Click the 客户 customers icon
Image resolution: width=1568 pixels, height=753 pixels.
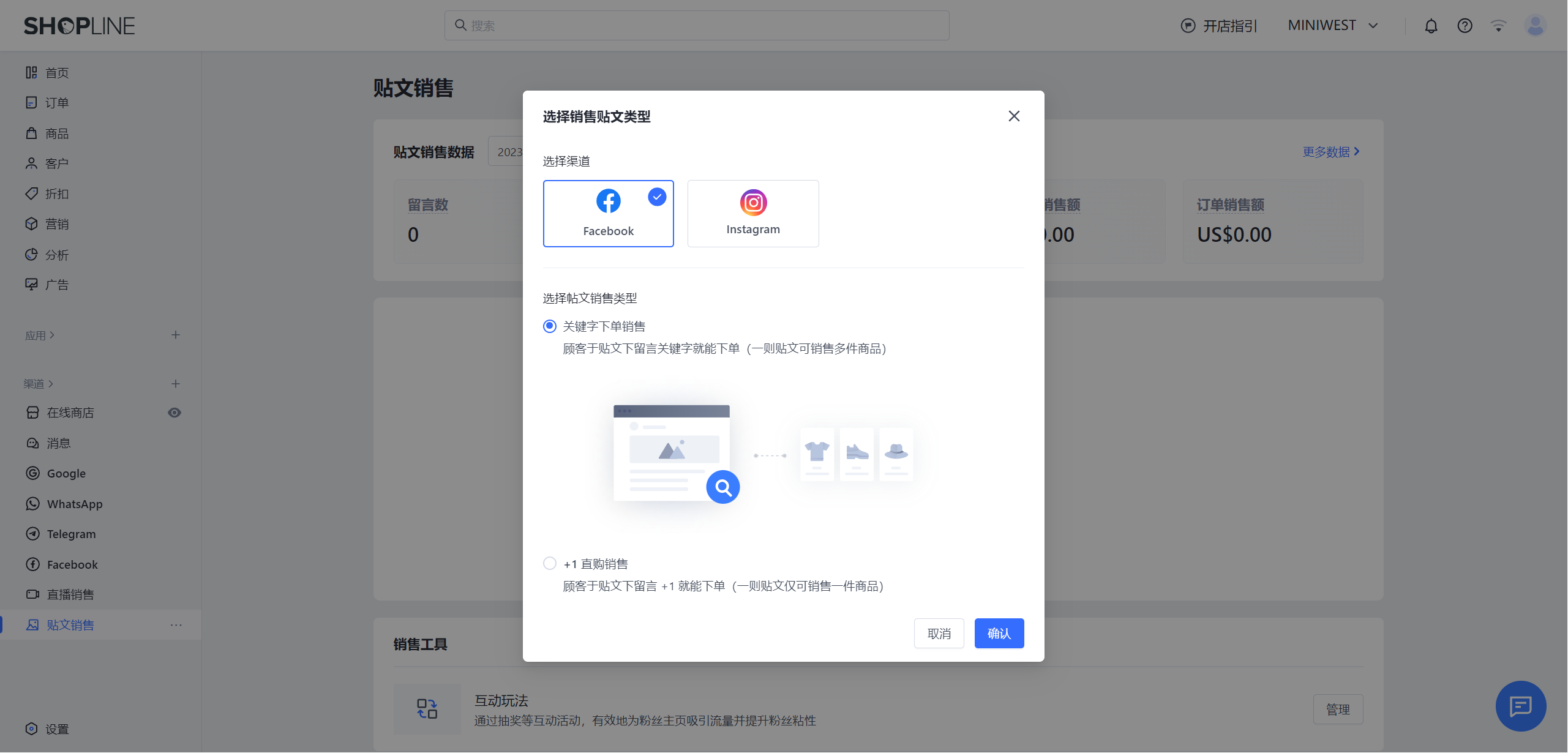click(x=32, y=163)
